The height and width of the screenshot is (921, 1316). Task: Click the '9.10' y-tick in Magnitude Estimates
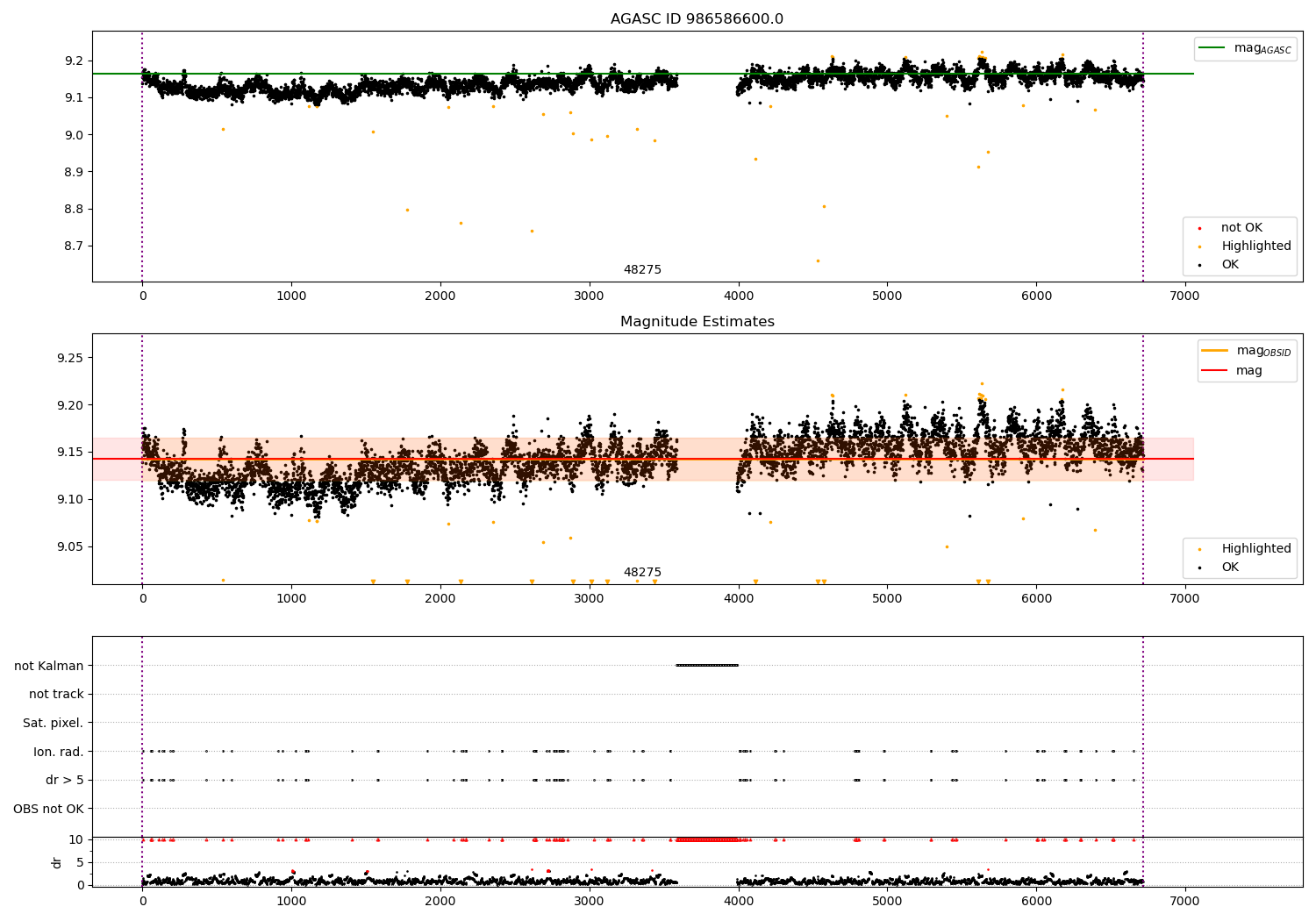pos(70,500)
